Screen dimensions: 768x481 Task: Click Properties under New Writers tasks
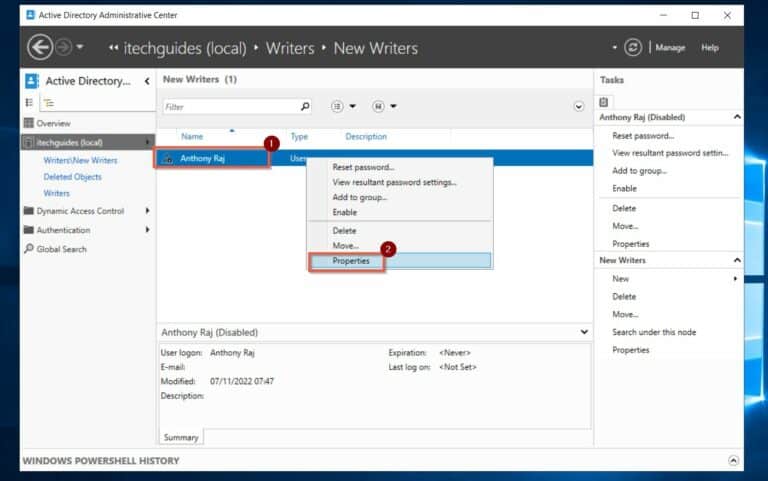tap(630, 350)
